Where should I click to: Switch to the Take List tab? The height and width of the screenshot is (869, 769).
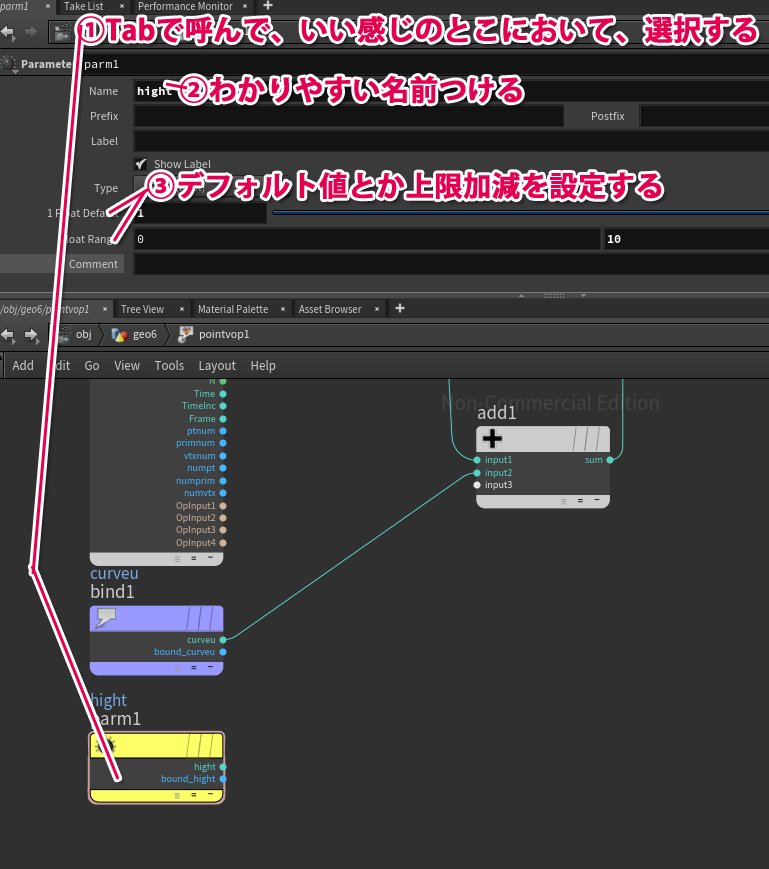point(83,6)
